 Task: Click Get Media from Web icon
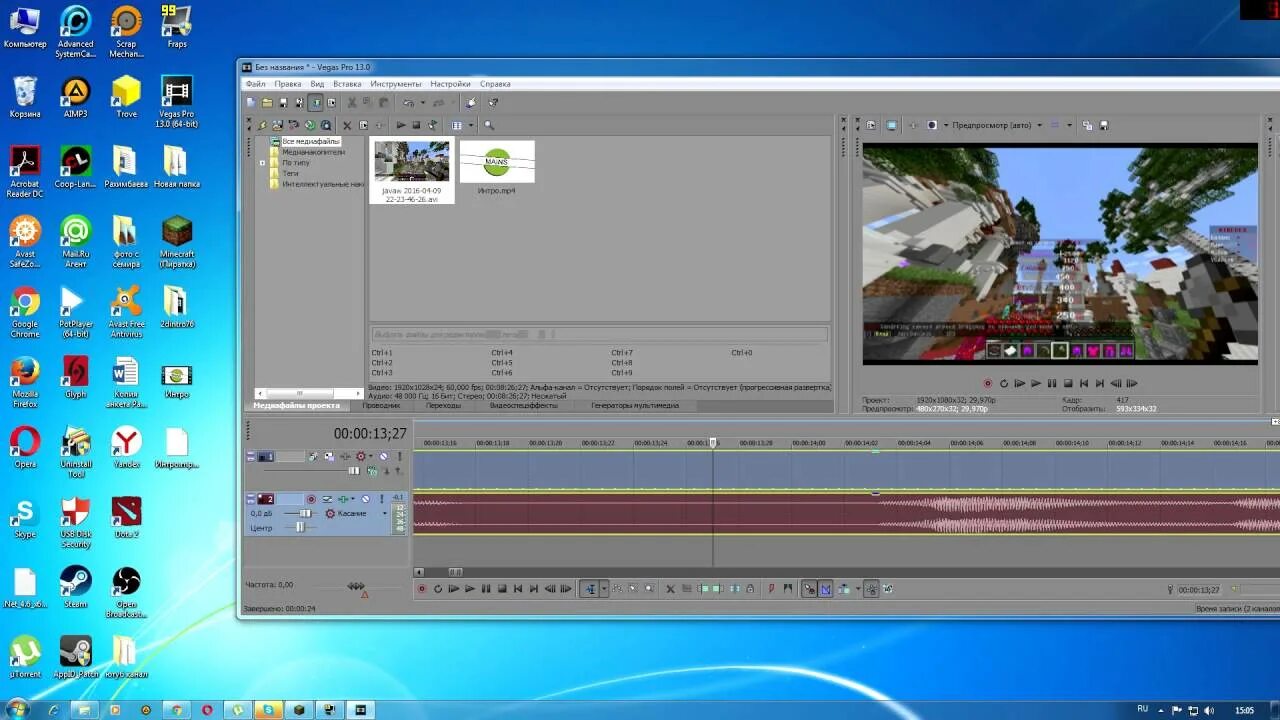tap(326, 125)
